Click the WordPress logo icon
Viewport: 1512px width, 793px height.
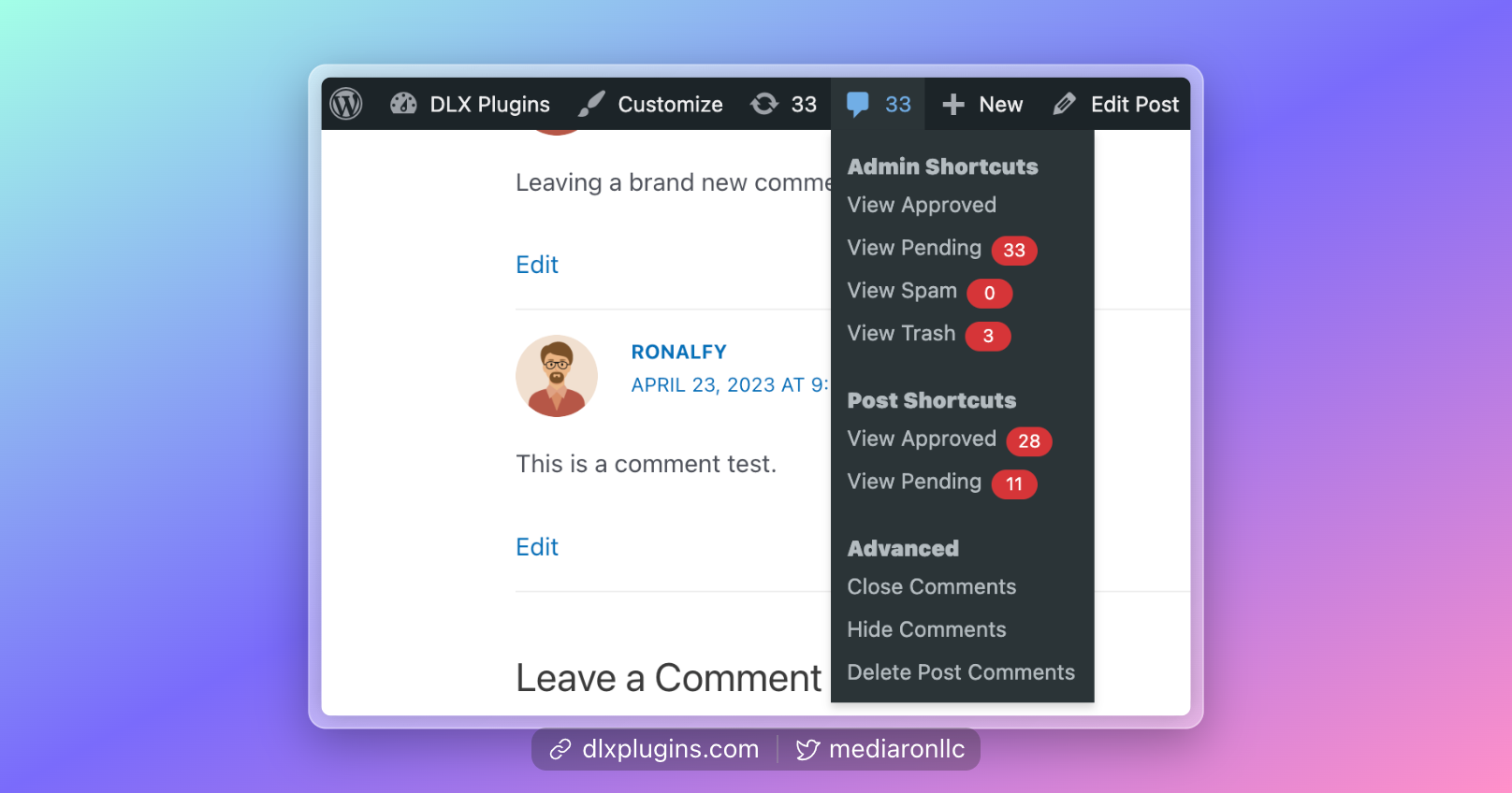(x=346, y=104)
